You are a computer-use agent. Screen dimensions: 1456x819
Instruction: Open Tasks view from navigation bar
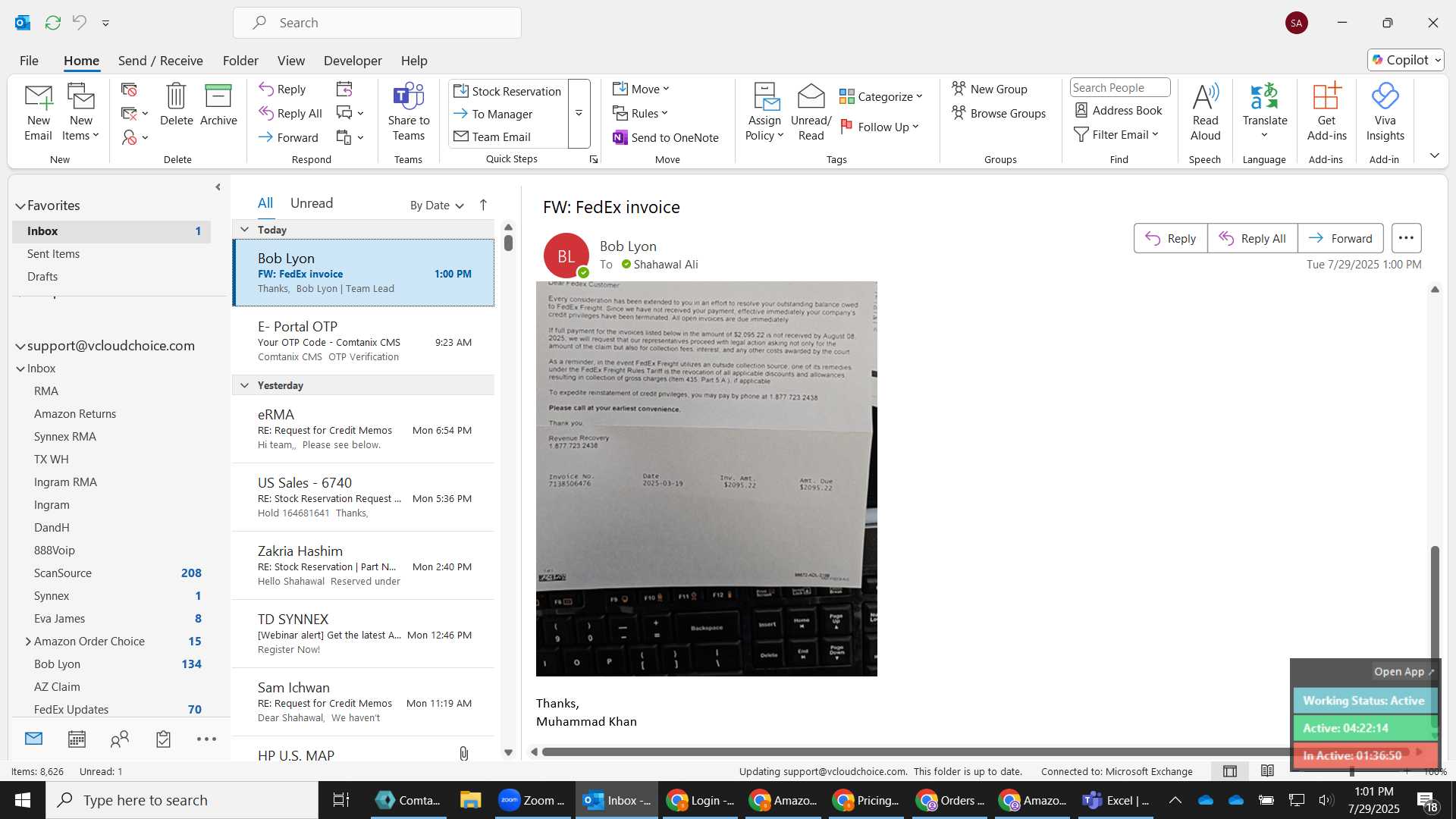(163, 739)
